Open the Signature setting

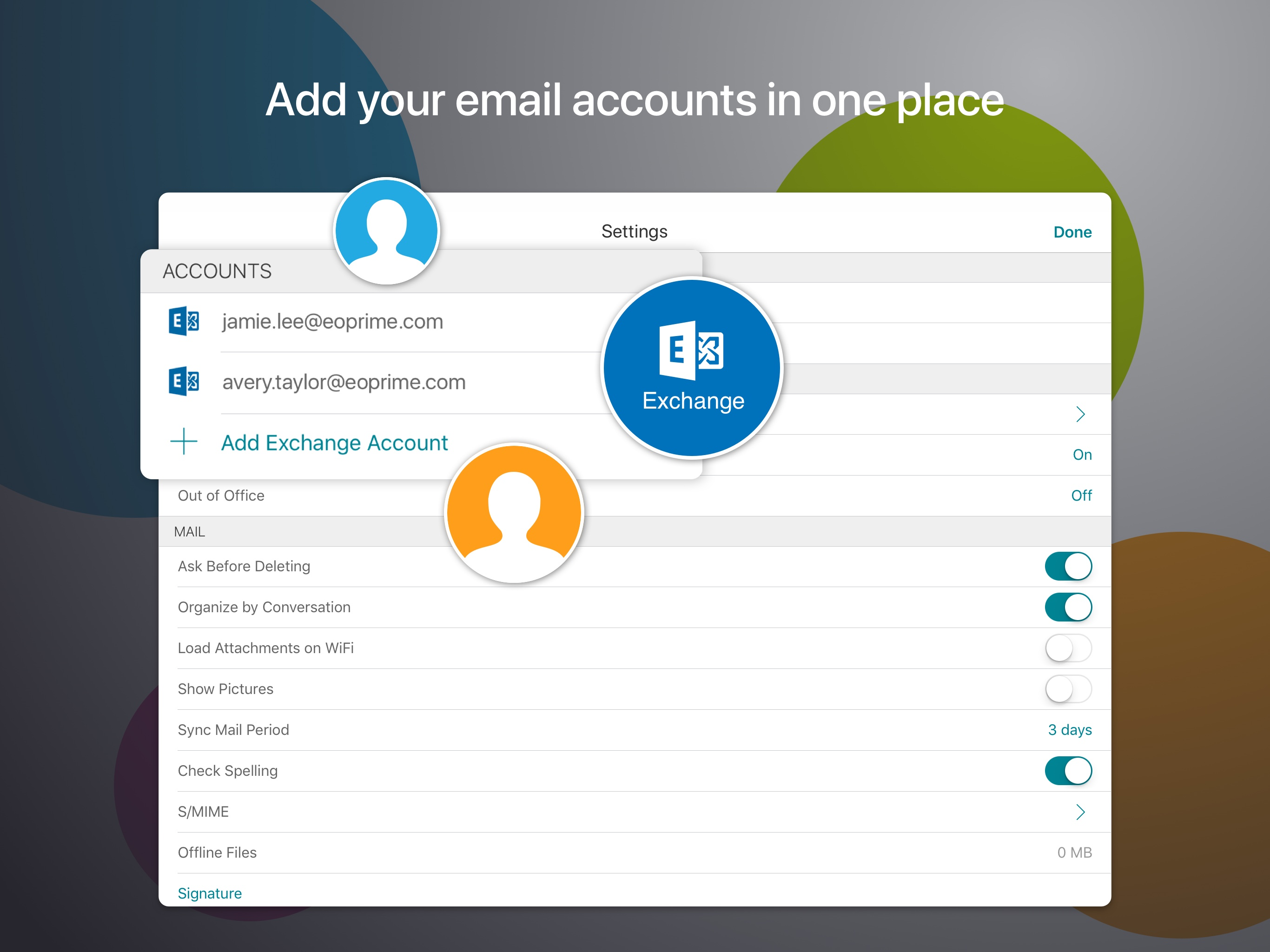pos(210,893)
